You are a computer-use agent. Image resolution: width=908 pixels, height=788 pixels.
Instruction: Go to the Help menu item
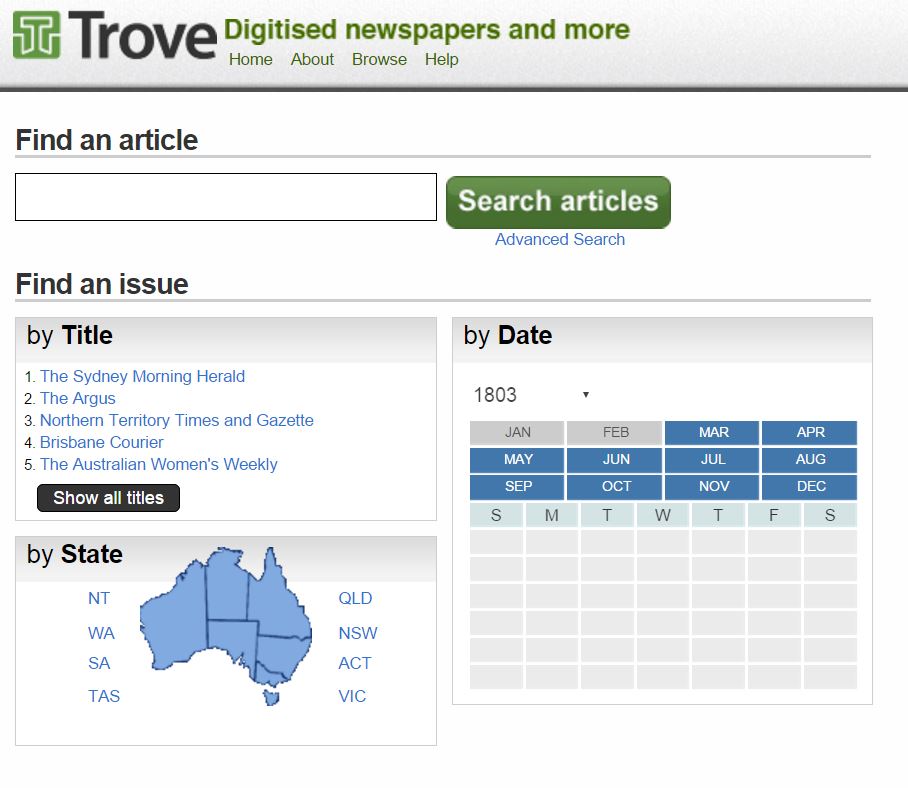pyautogui.click(x=441, y=60)
